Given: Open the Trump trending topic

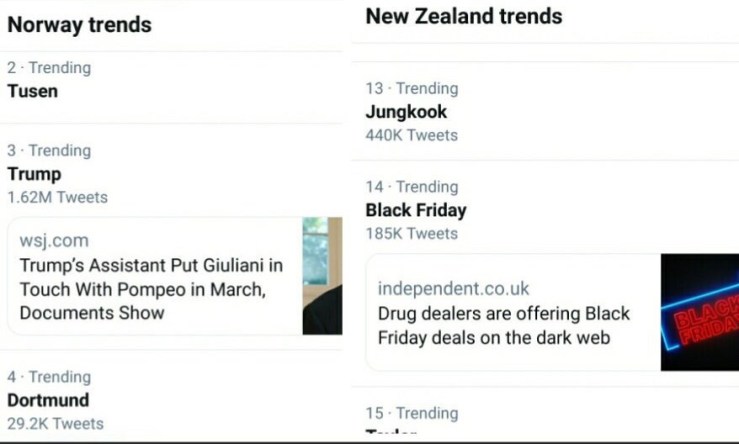Looking at the screenshot, I should pyautogui.click(x=34, y=174).
